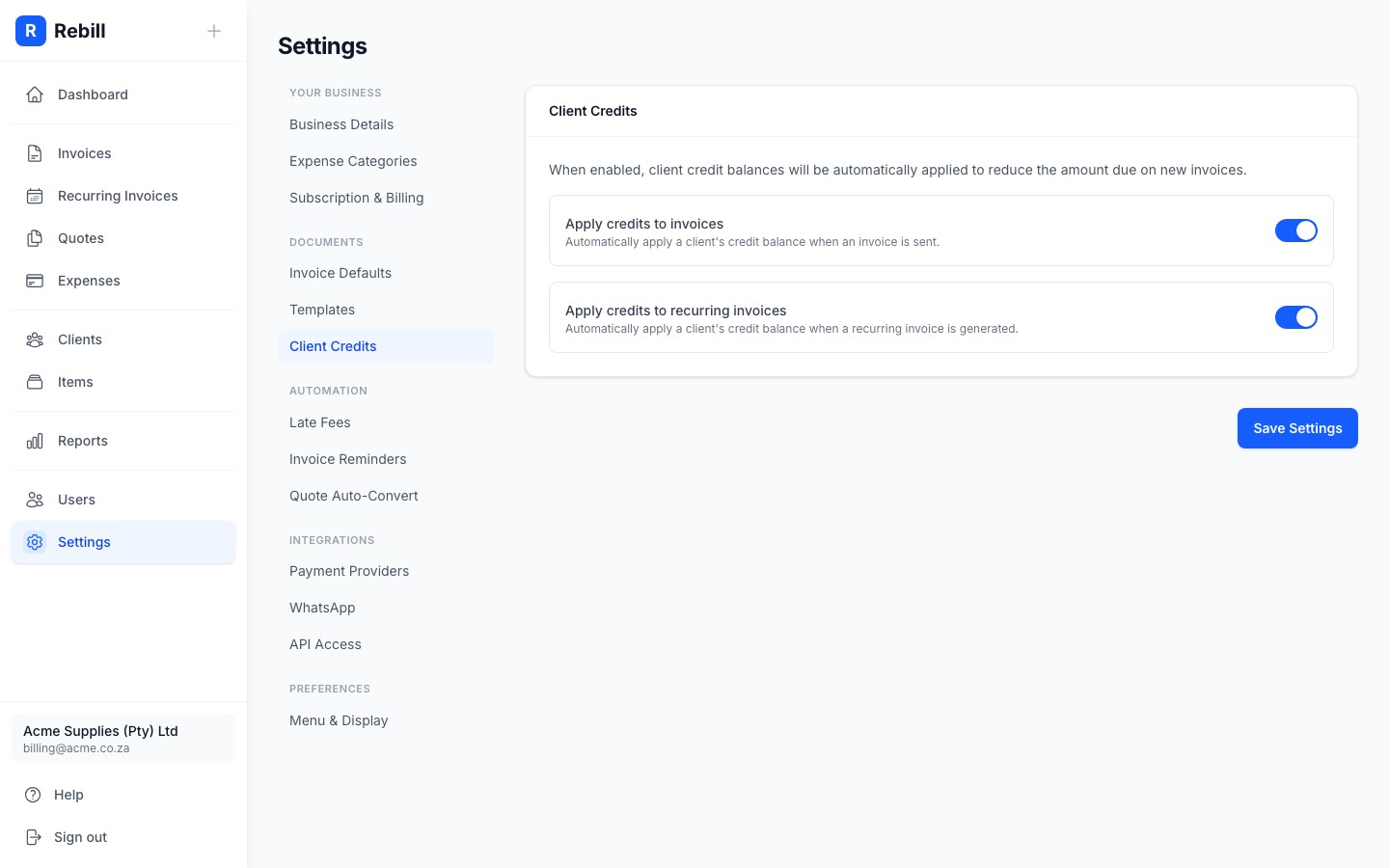Click the Invoices document icon

(36, 153)
